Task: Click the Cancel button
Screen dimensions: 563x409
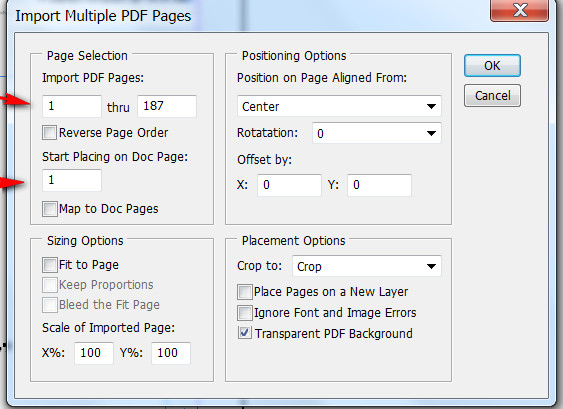Action: point(492,96)
